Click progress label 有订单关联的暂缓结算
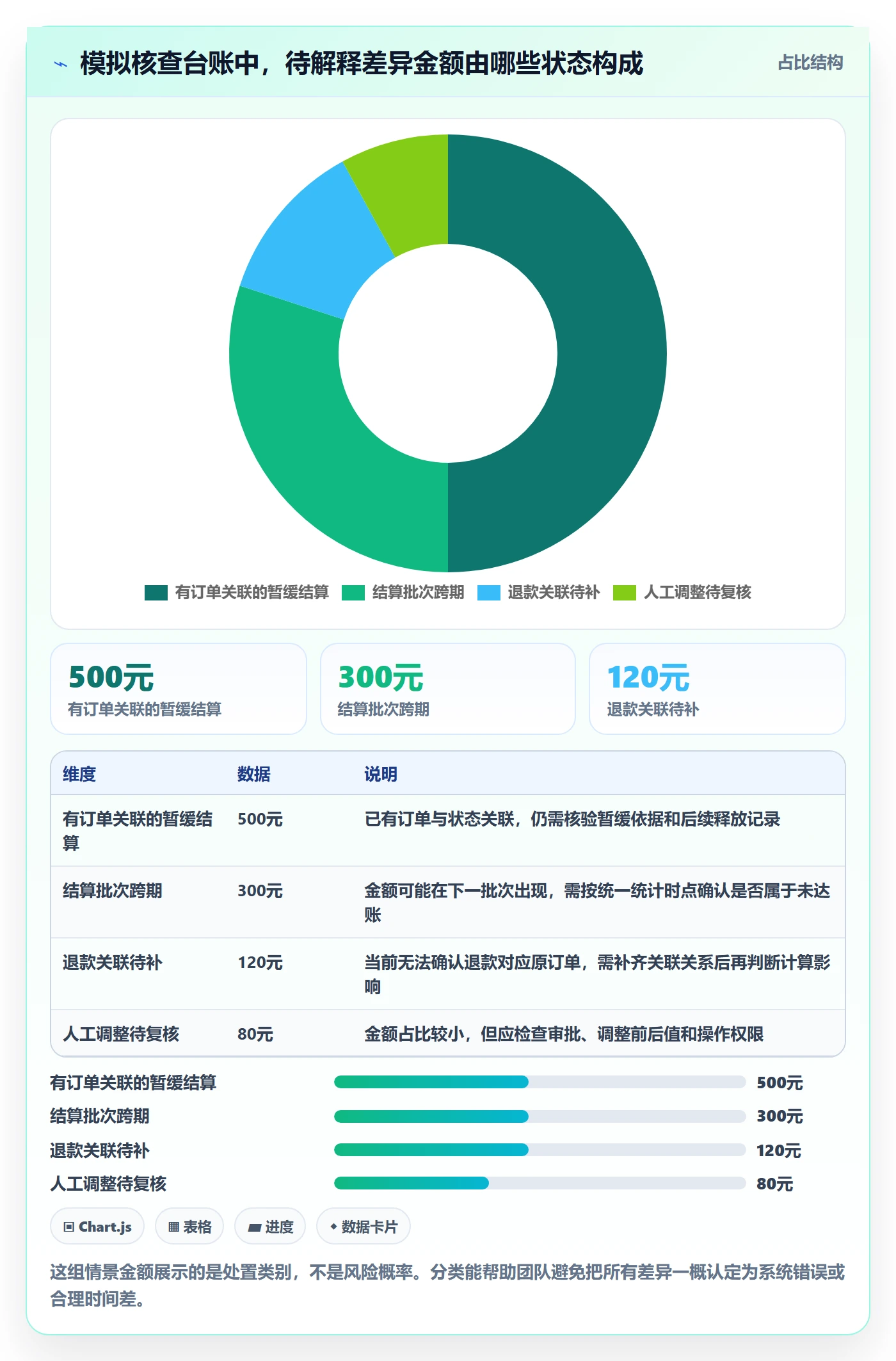Viewport: 896px width, 1361px height. [133, 1083]
